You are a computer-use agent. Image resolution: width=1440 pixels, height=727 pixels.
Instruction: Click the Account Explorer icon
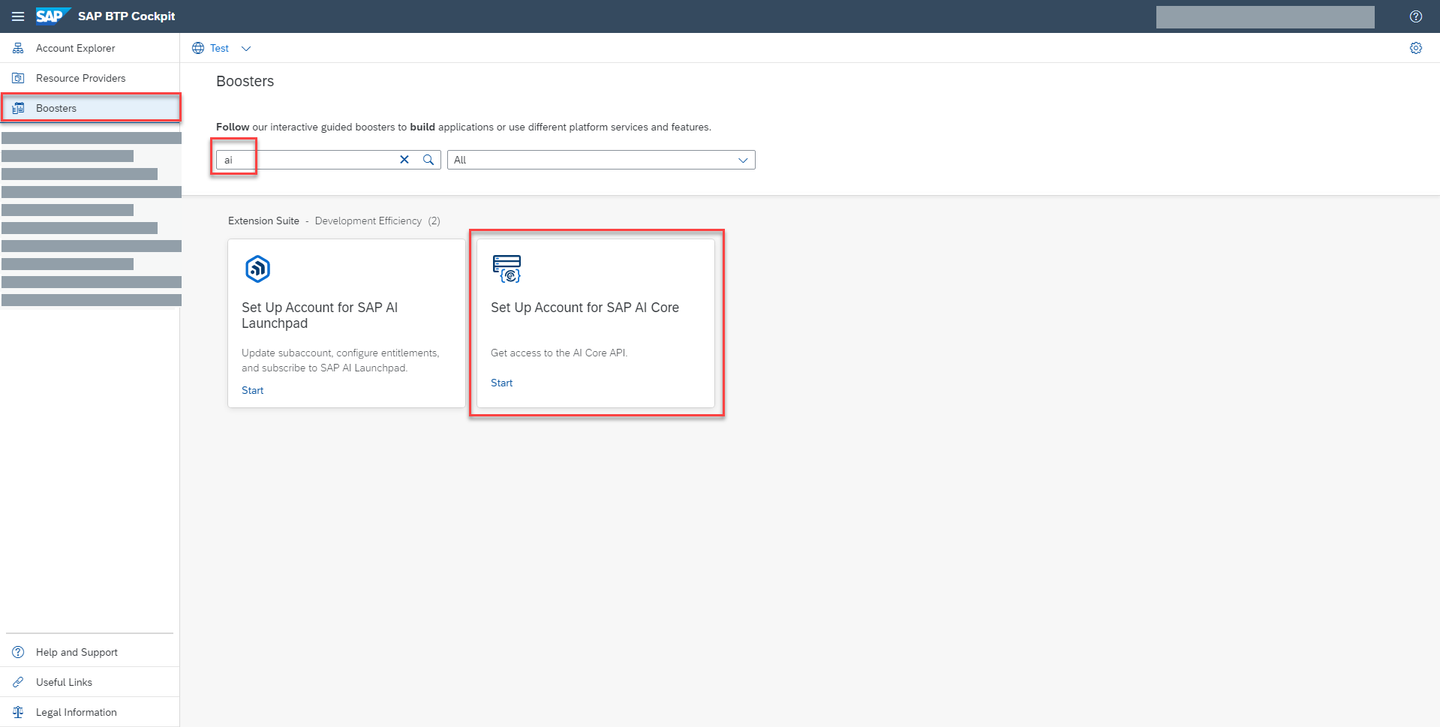18,48
